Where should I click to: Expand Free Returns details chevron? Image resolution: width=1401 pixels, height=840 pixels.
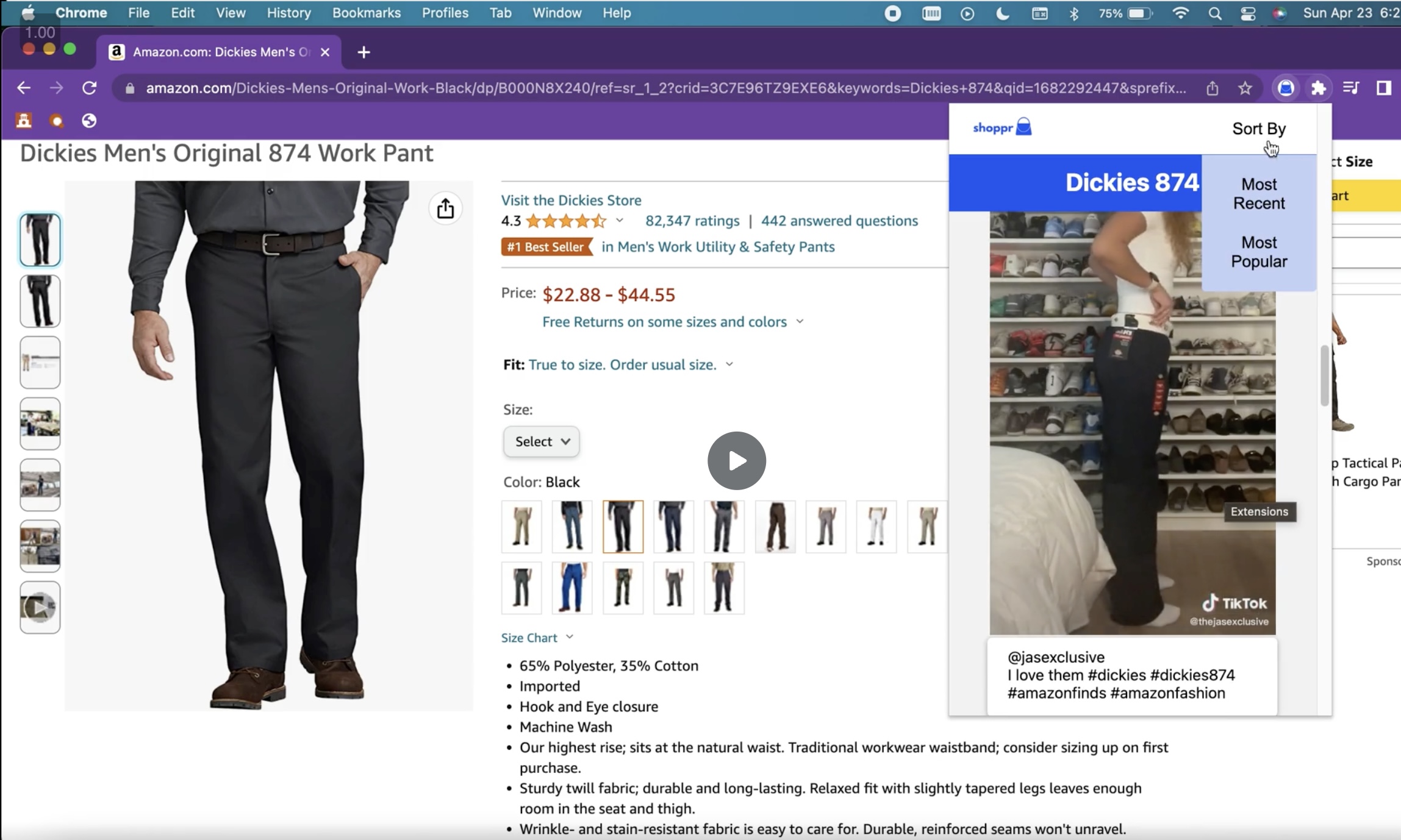tap(800, 321)
